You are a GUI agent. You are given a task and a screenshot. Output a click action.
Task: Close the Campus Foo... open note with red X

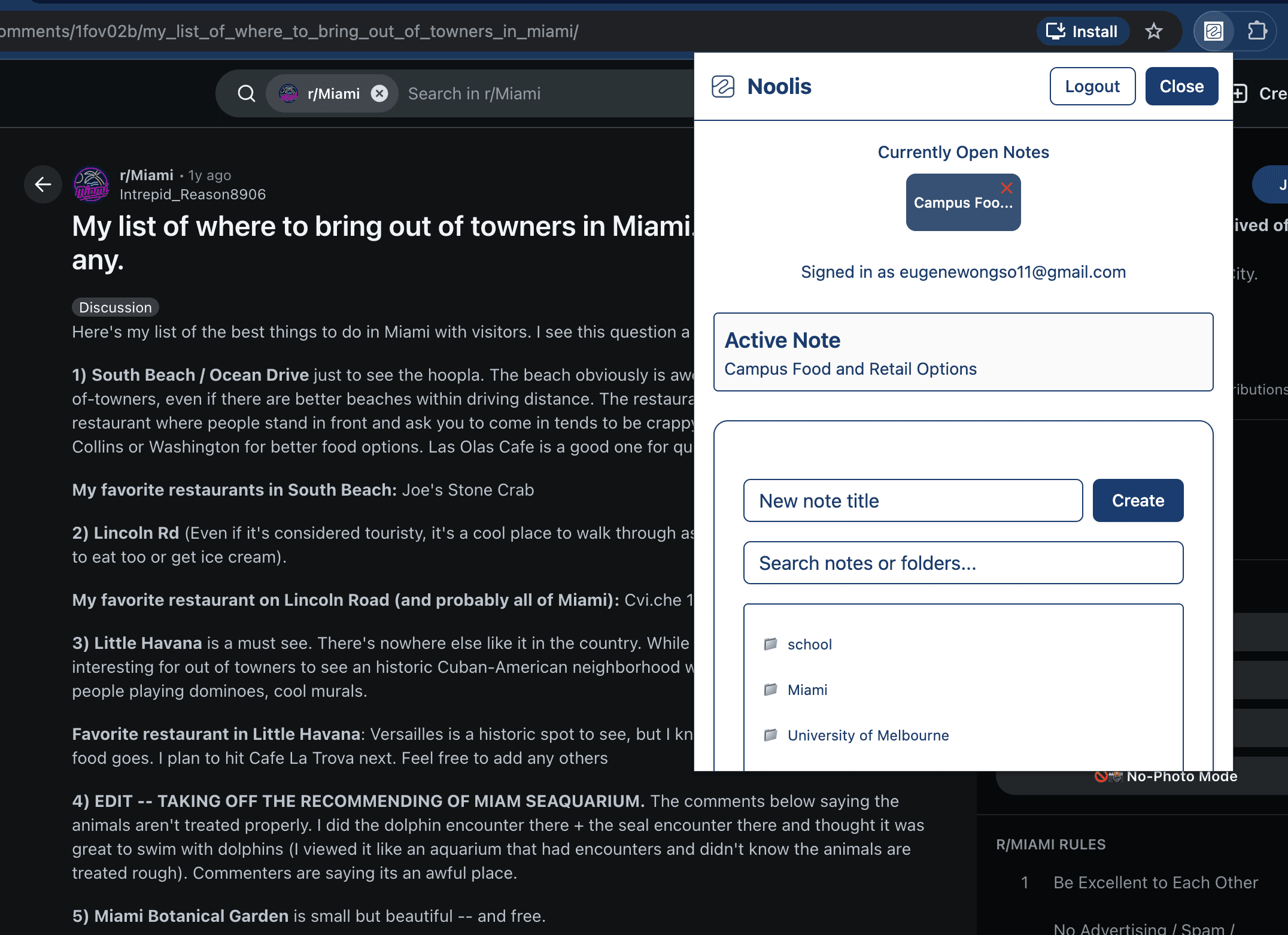point(1007,188)
